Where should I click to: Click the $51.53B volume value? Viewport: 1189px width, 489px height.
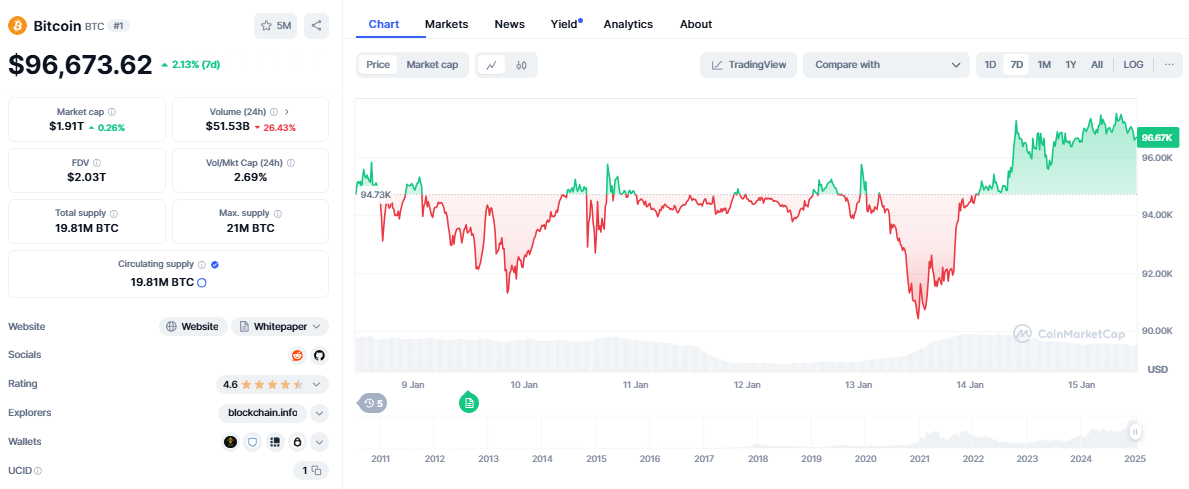coord(227,127)
